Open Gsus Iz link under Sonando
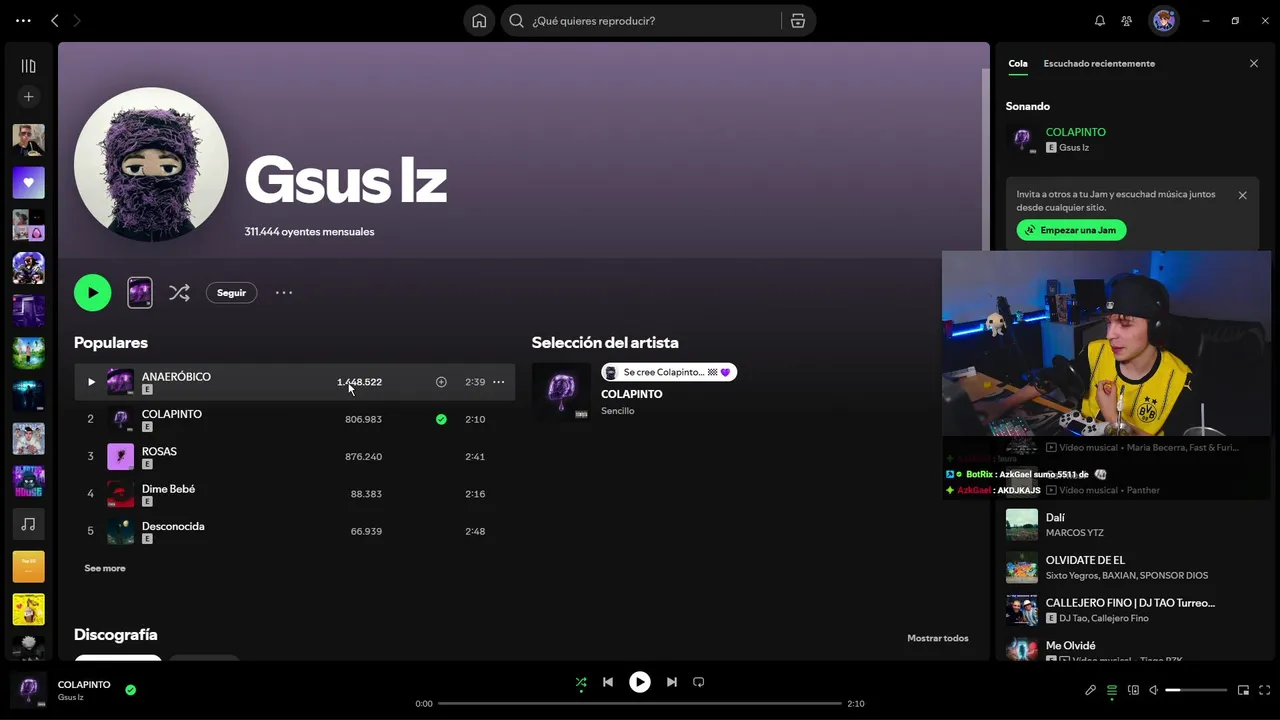1280x720 pixels. click(x=1074, y=147)
